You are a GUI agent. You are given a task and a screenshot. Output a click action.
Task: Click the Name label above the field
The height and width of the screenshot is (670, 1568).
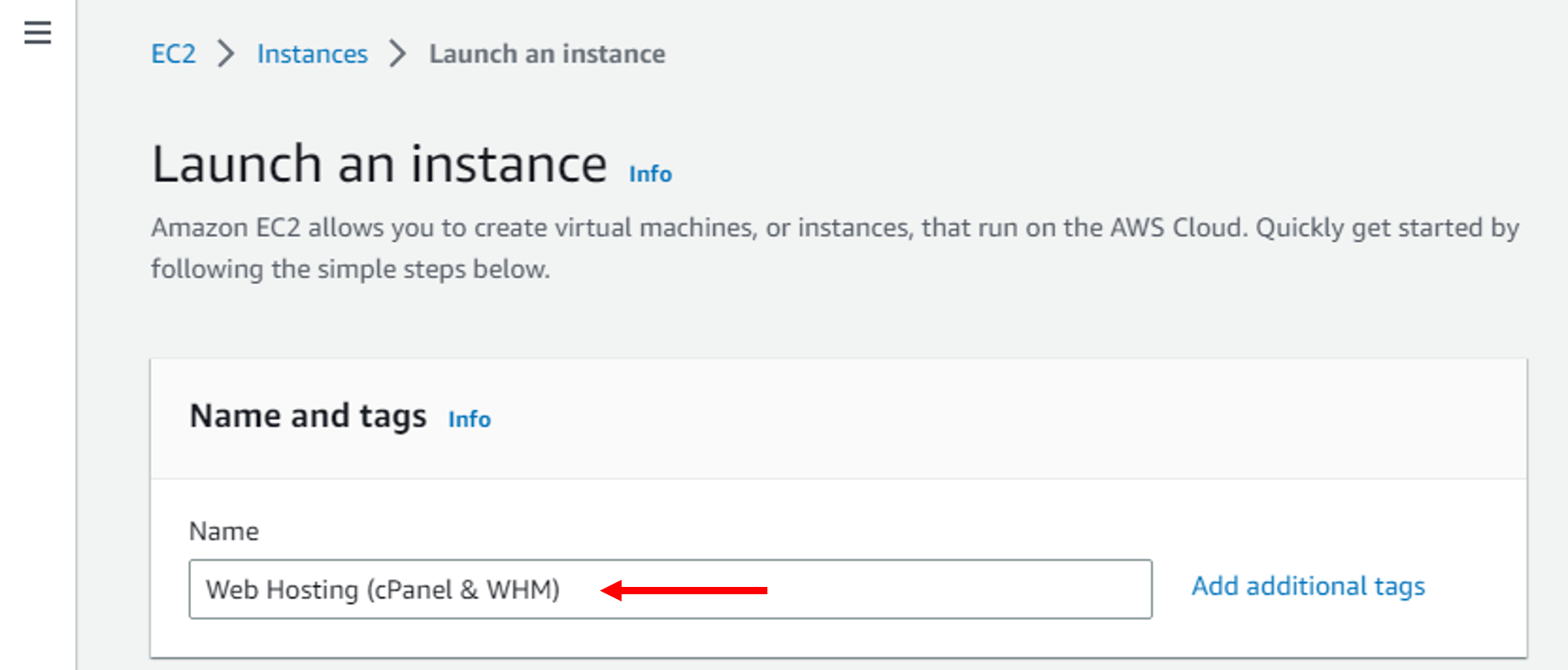[x=223, y=531]
